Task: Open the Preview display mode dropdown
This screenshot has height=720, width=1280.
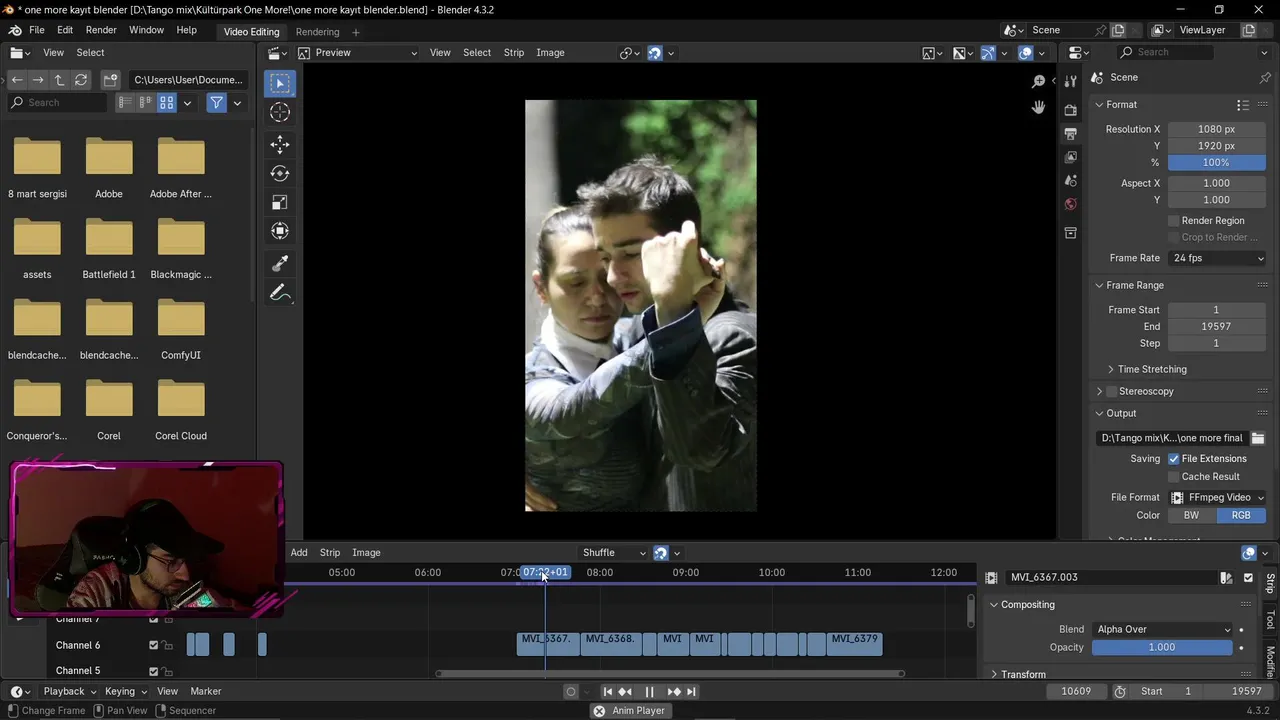Action: tap(358, 52)
